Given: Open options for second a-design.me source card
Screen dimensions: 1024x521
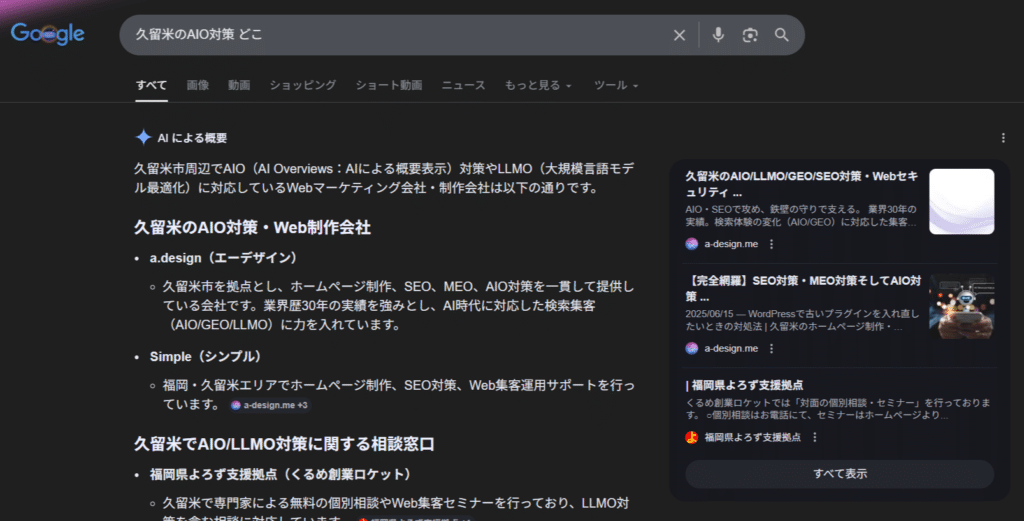Looking at the screenshot, I should click(771, 348).
